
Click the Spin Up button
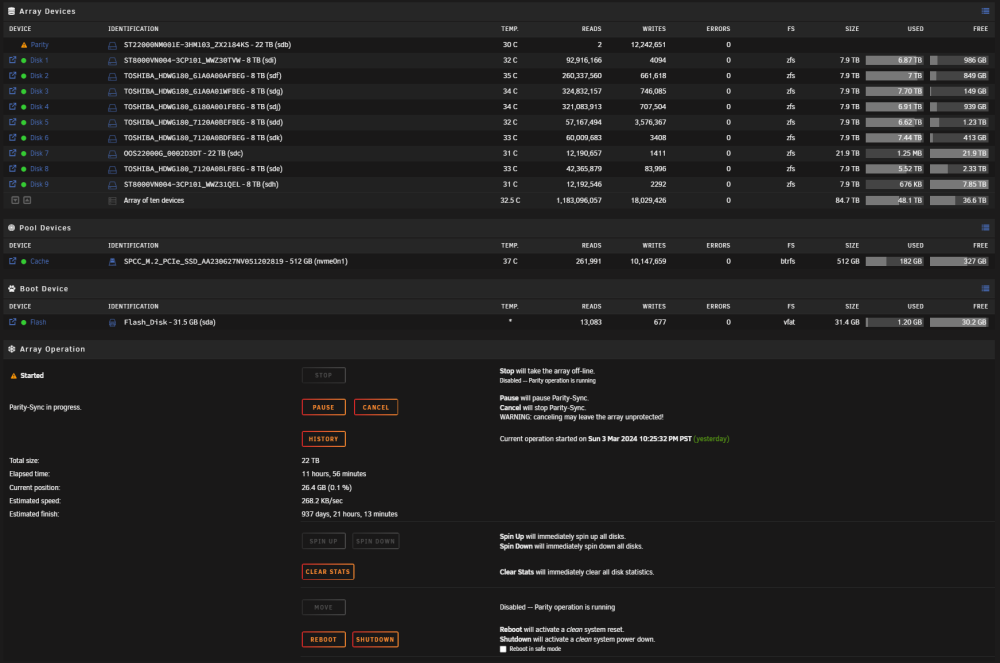click(x=323, y=541)
